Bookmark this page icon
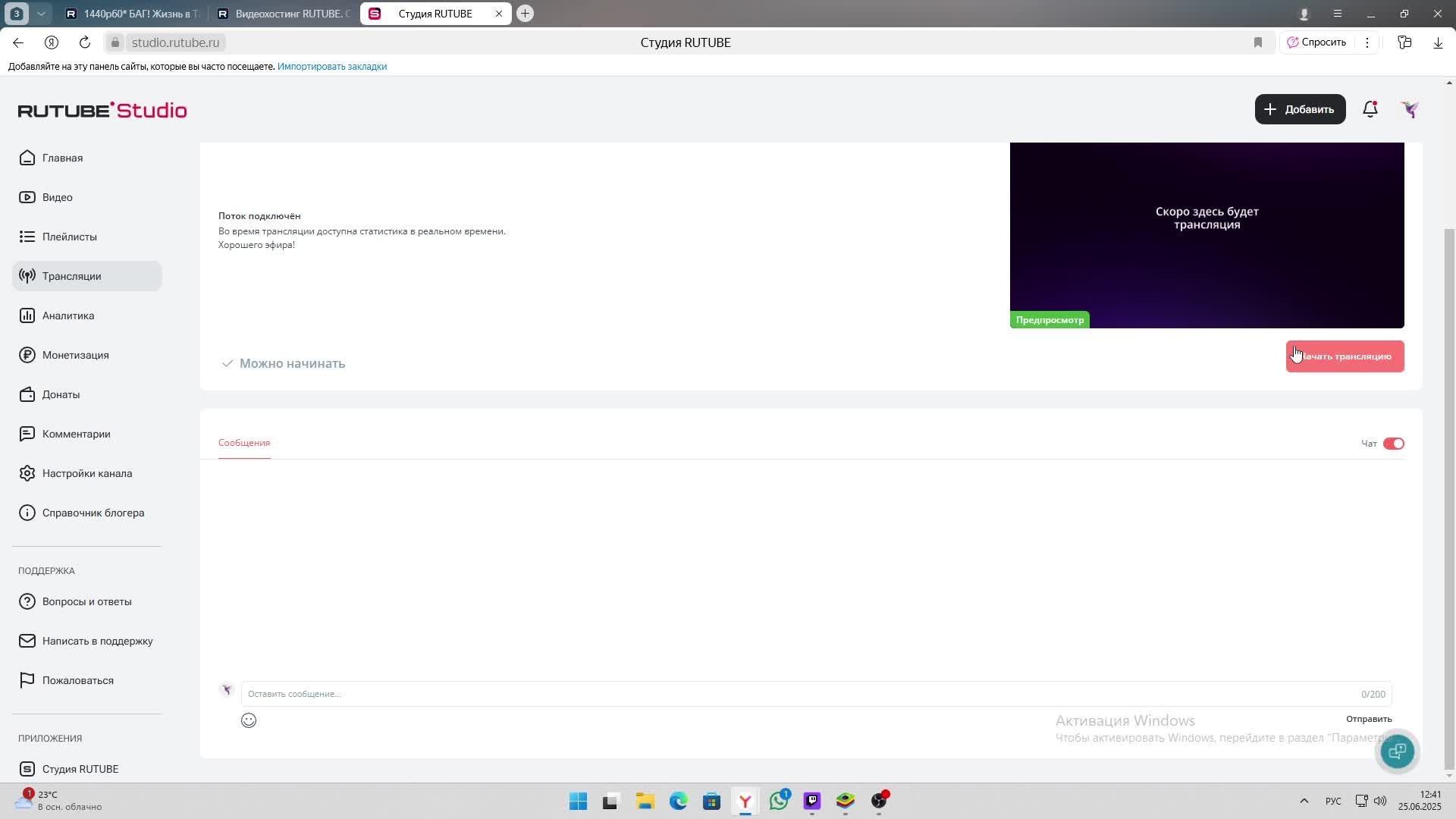 (x=1258, y=42)
